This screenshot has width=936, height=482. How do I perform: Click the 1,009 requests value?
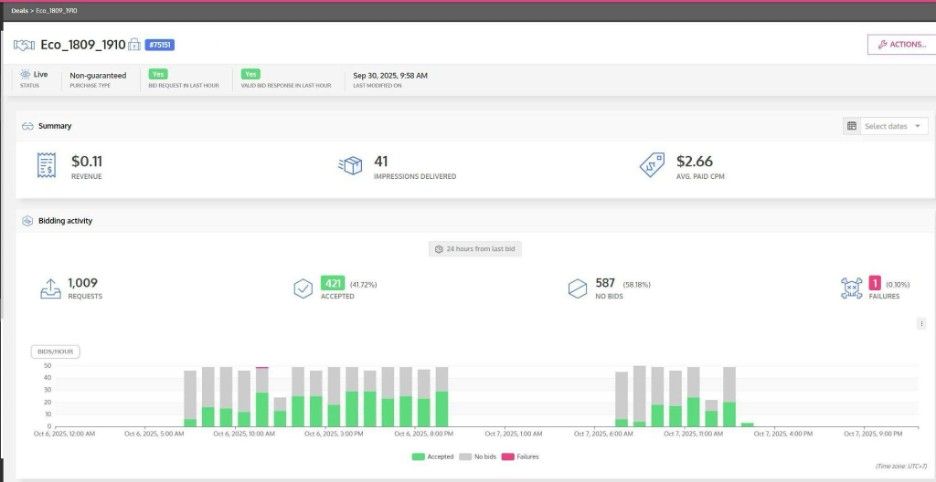tap(82, 283)
